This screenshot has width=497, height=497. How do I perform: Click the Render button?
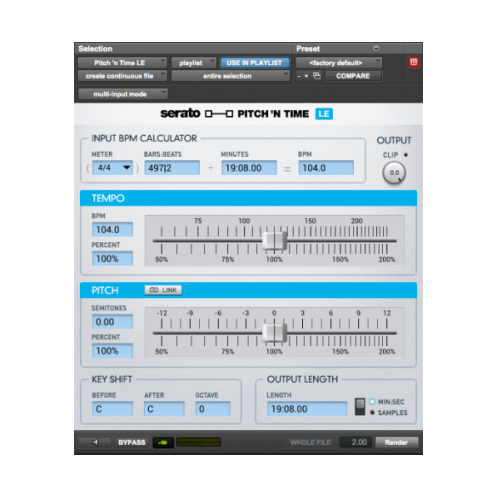(396, 442)
